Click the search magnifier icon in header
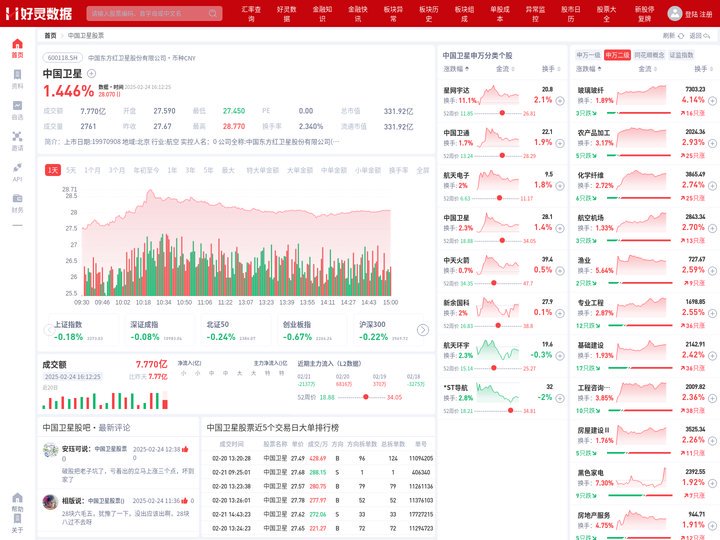This screenshot has height=540, width=720. pos(213,13)
